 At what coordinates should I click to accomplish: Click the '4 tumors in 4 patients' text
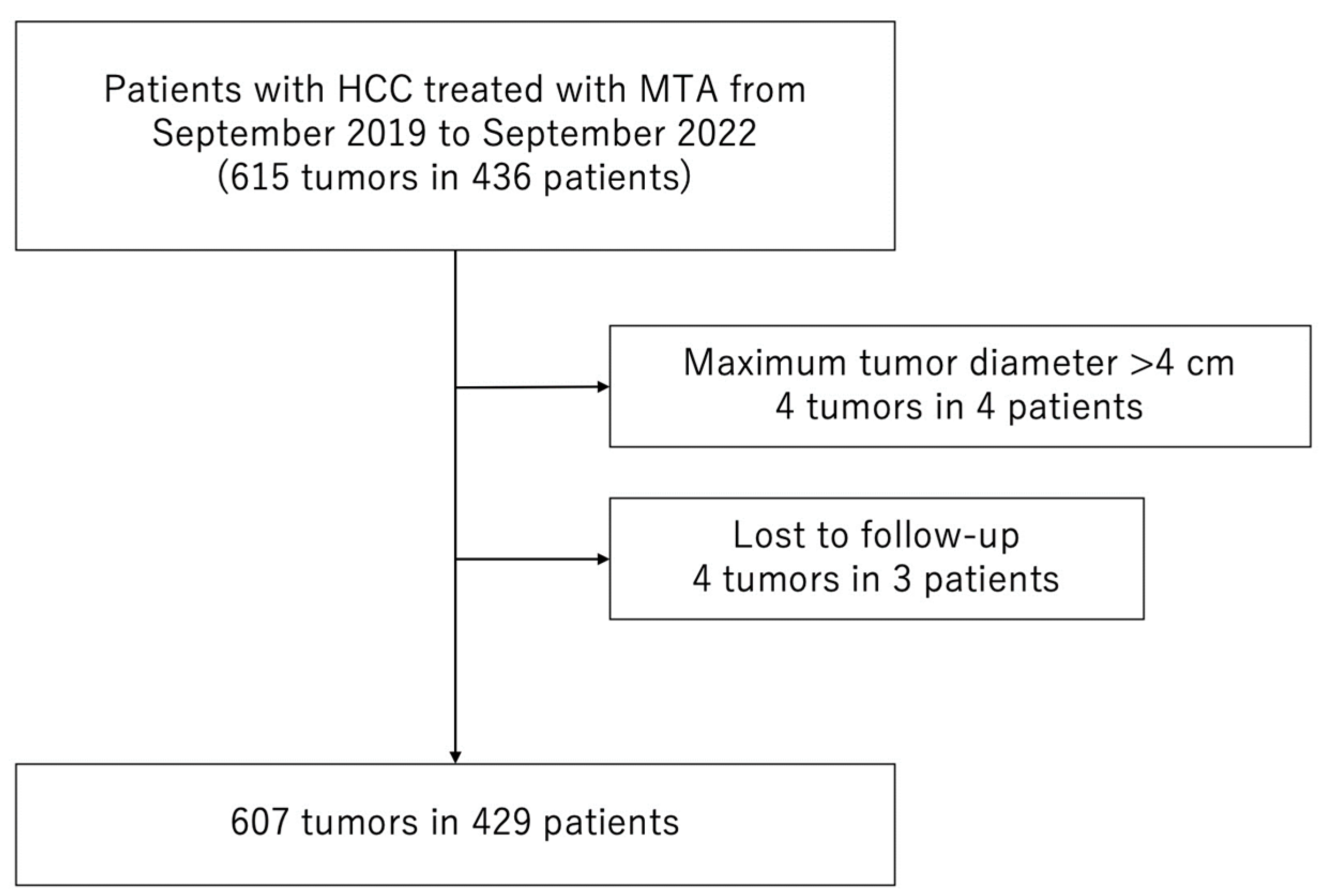tap(958, 407)
